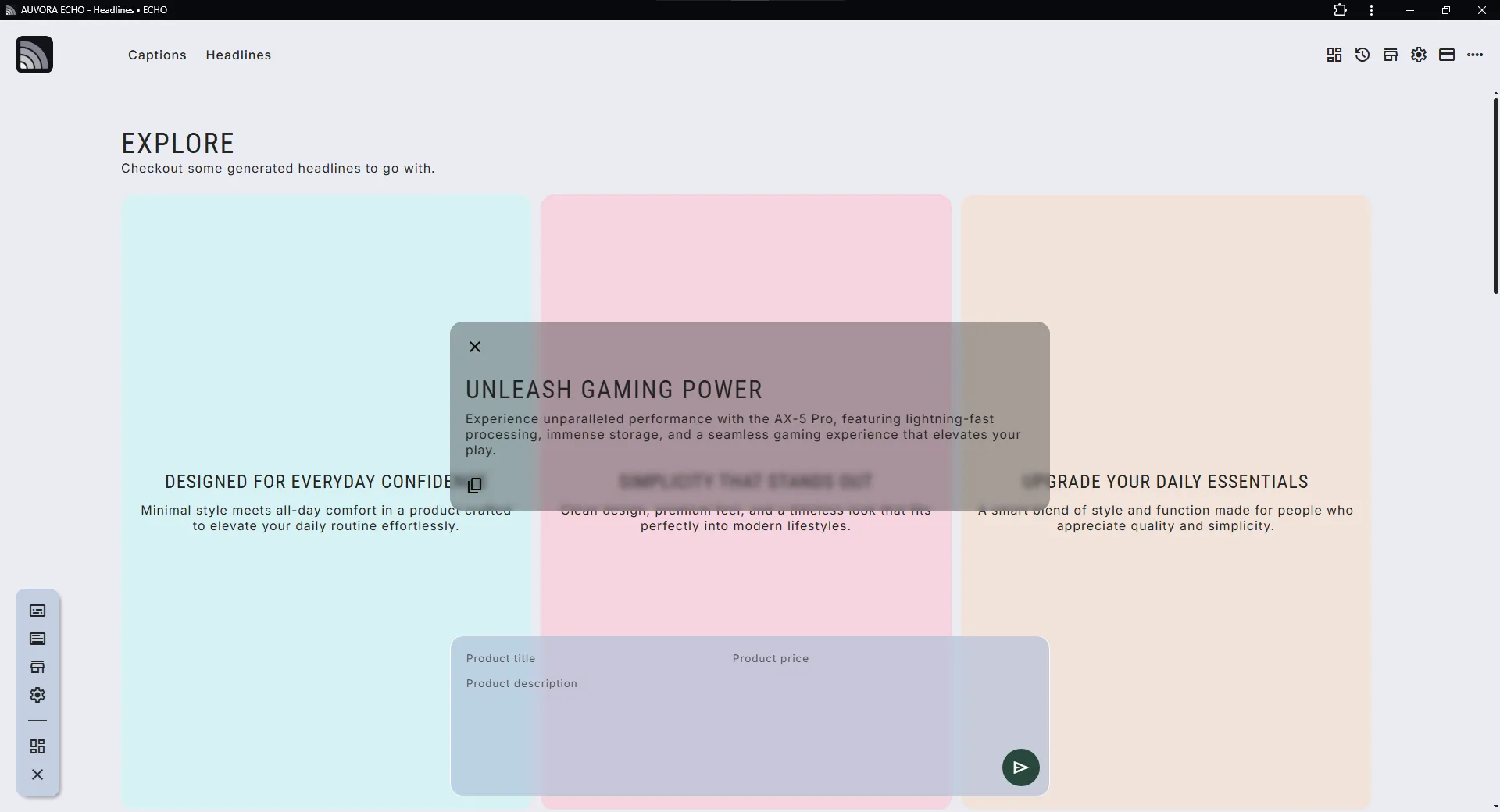Close the floating sidebar with the X
Image resolution: width=1500 pixels, height=812 pixels.
(x=37, y=775)
